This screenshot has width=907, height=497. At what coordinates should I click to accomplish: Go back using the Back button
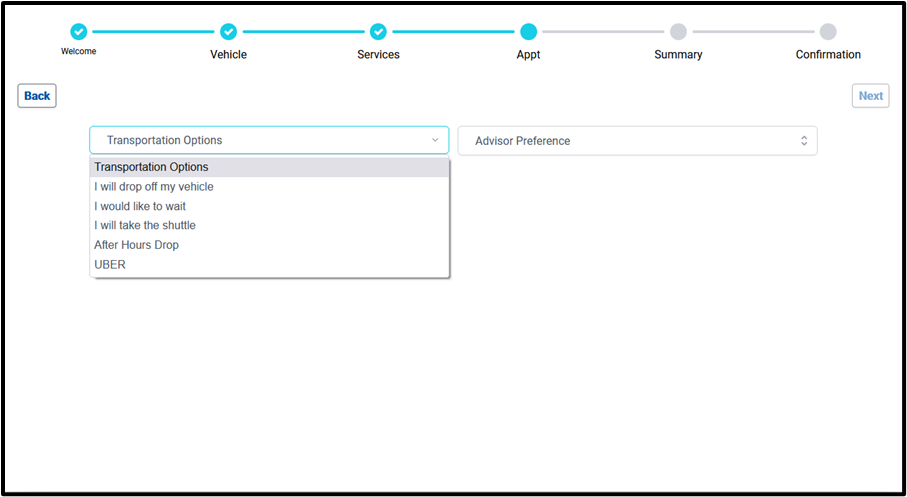coord(37,96)
